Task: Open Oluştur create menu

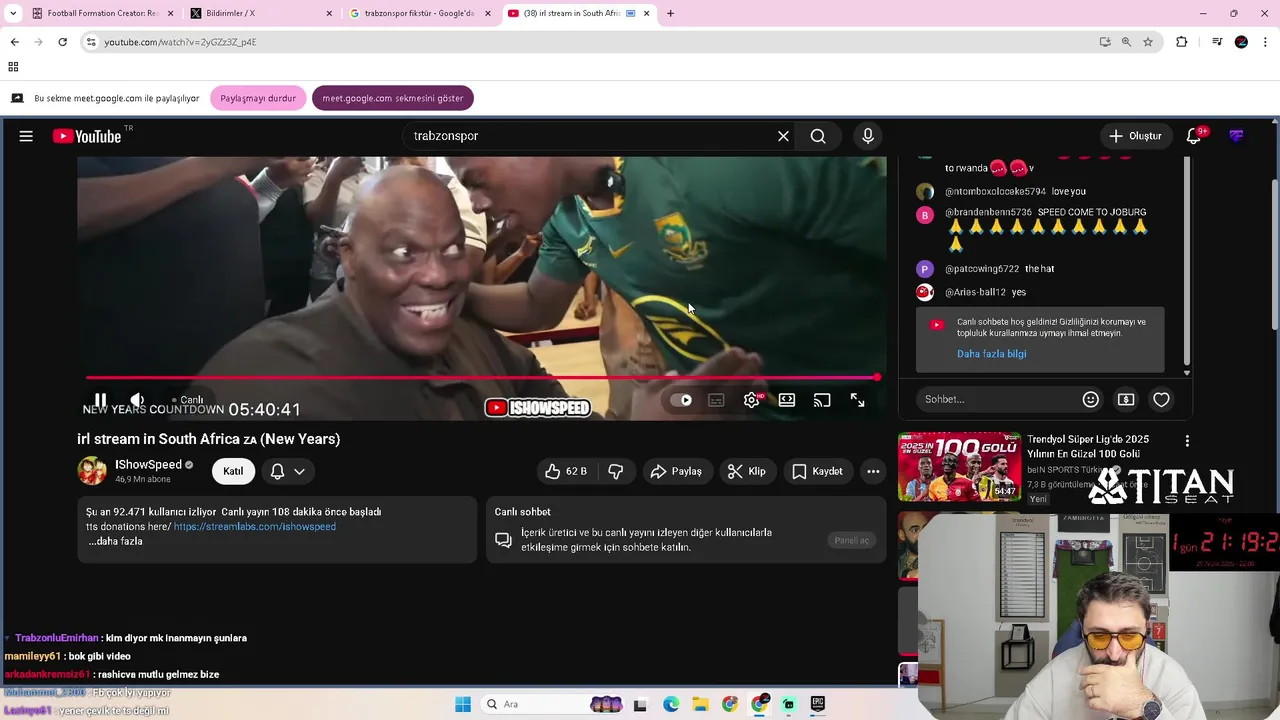Action: pos(1135,136)
